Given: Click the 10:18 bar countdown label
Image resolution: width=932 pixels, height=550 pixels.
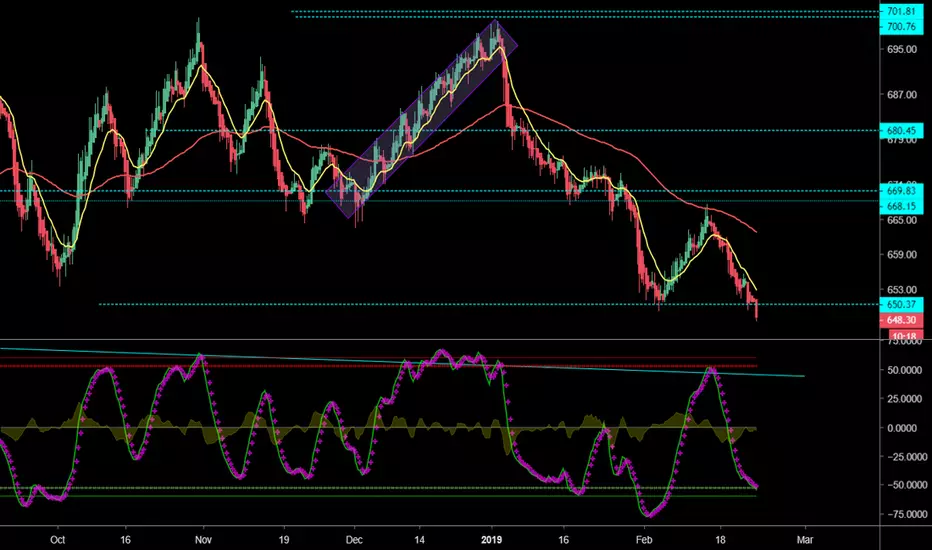Looking at the screenshot, I should 904,335.
